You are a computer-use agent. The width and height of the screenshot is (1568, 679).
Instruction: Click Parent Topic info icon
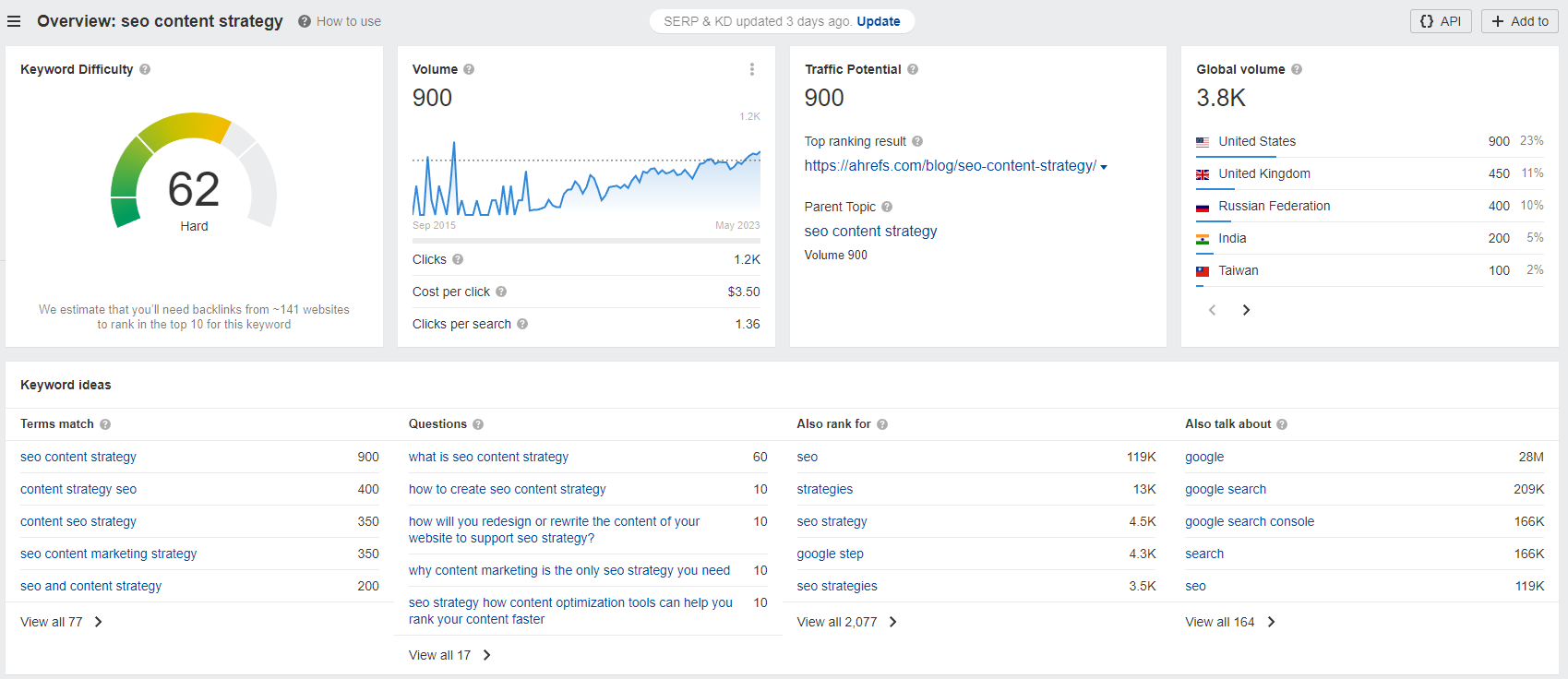pos(887,207)
